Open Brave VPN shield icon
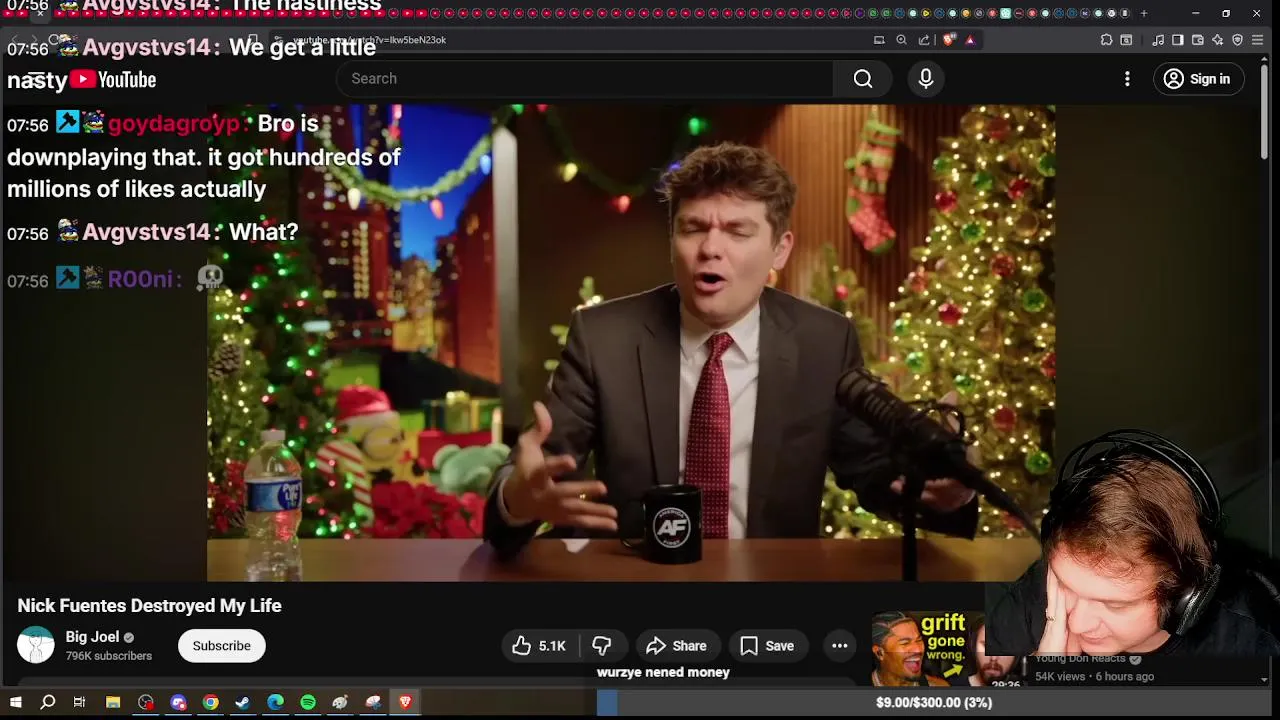1280x720 pixels. pyautogui.click(x=1237, y=40)
